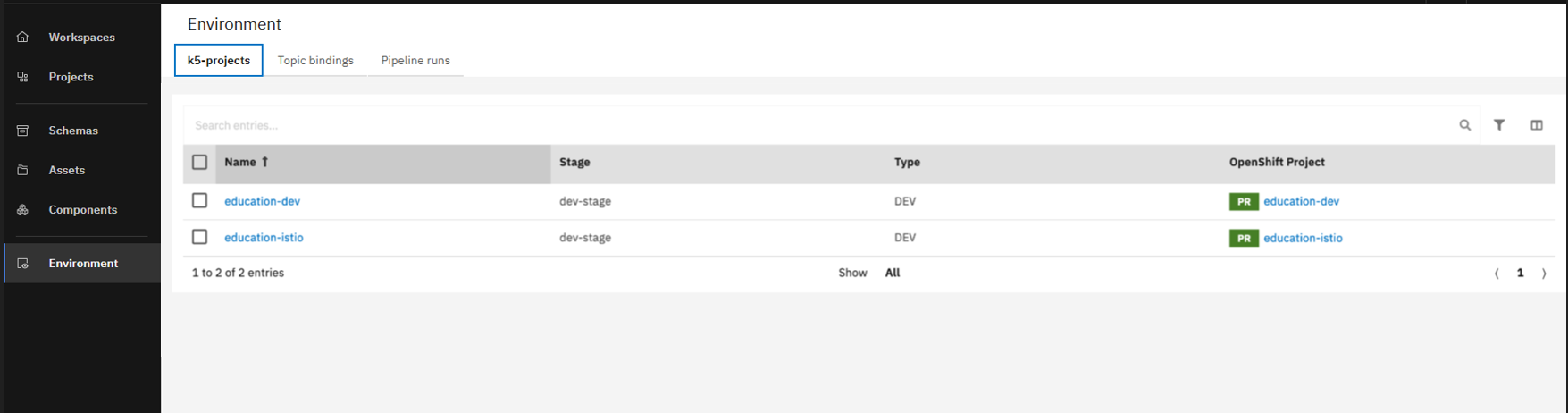Click the Assets folder icon in sidebar
The image size is (1568, 413).
click(x=23, y=170)
